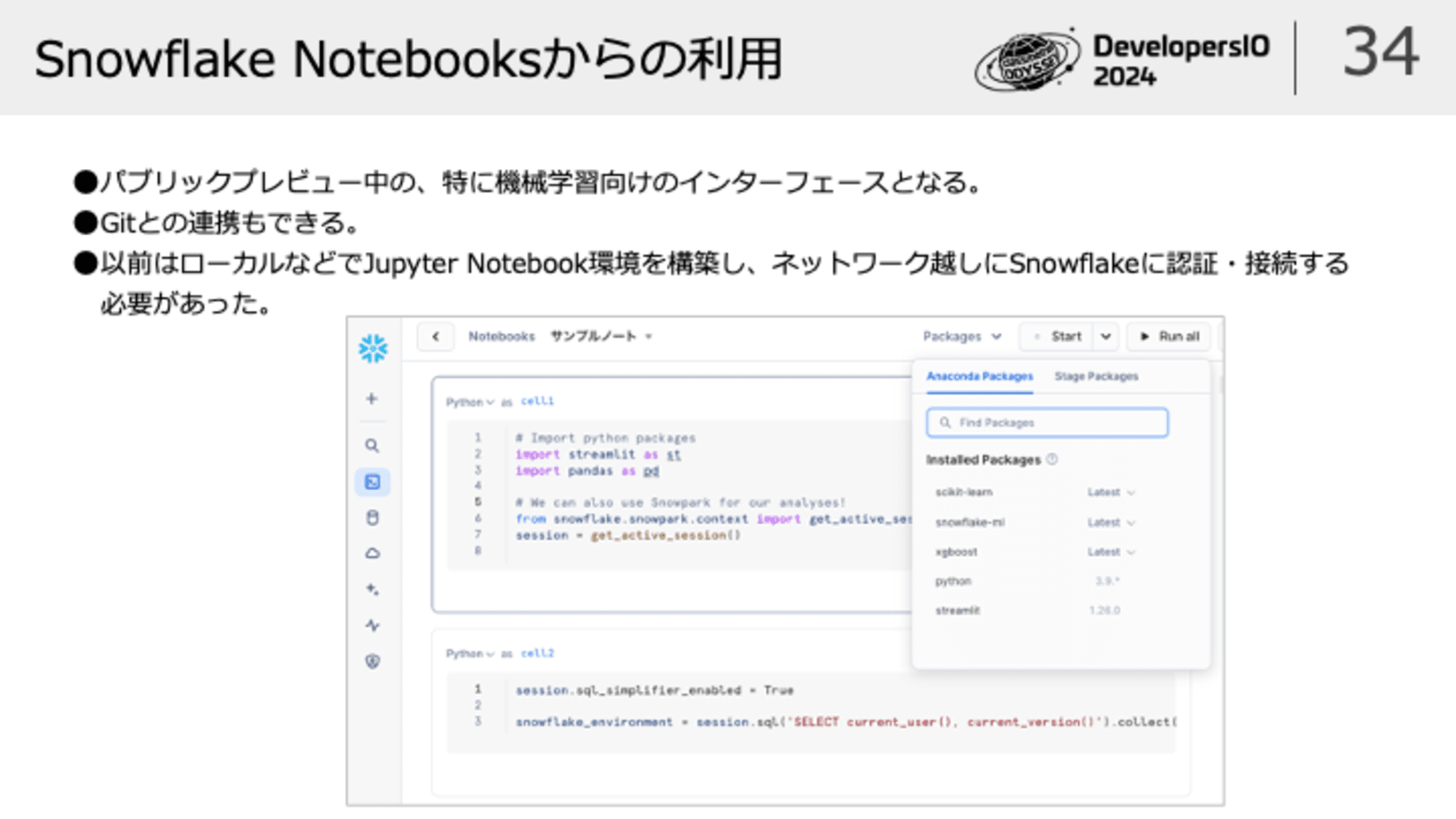The height and width of the screenshot is (819, 1456).
Task: Click the slide number 34
Action: point(1380,52)
